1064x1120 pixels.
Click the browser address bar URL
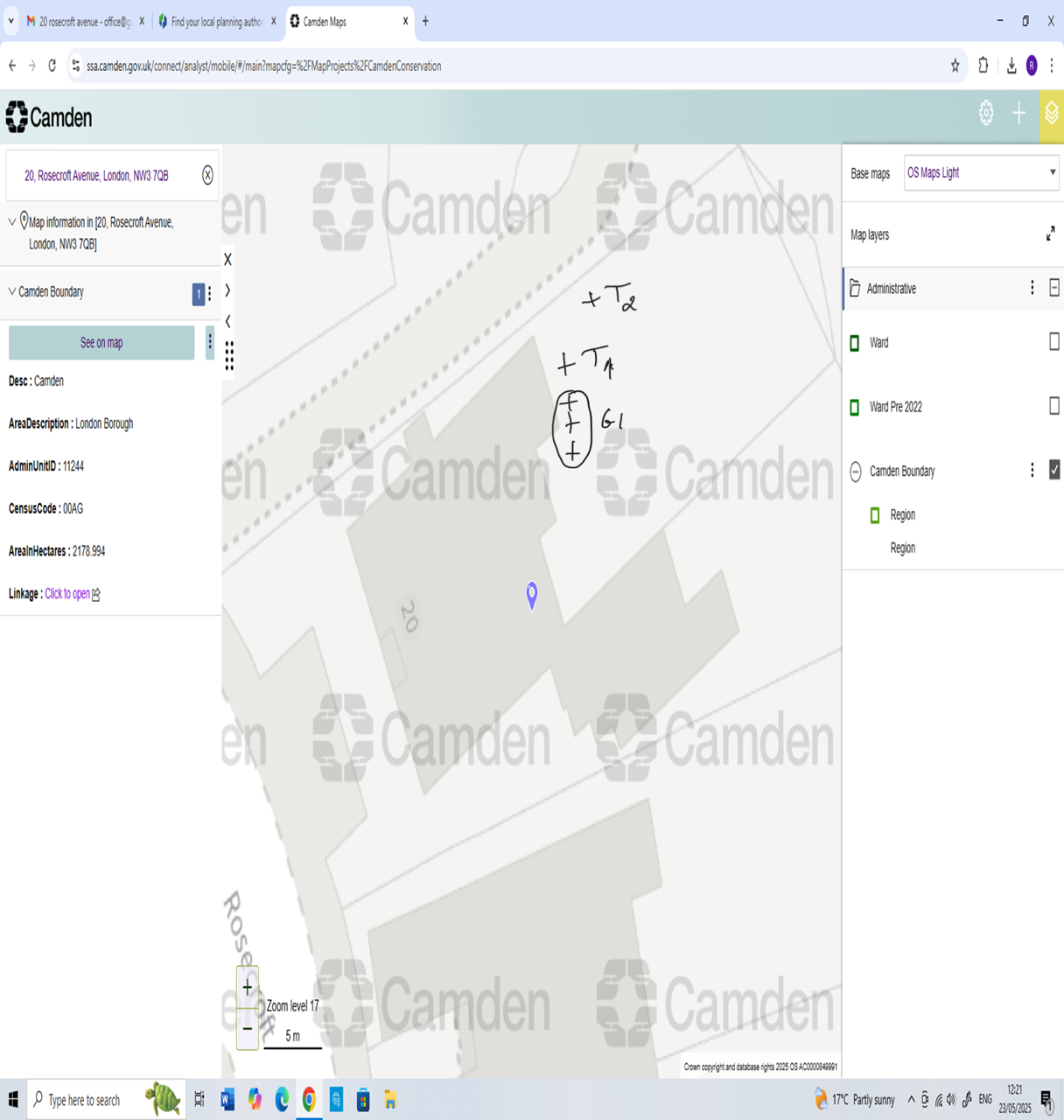tap(263, 66)
